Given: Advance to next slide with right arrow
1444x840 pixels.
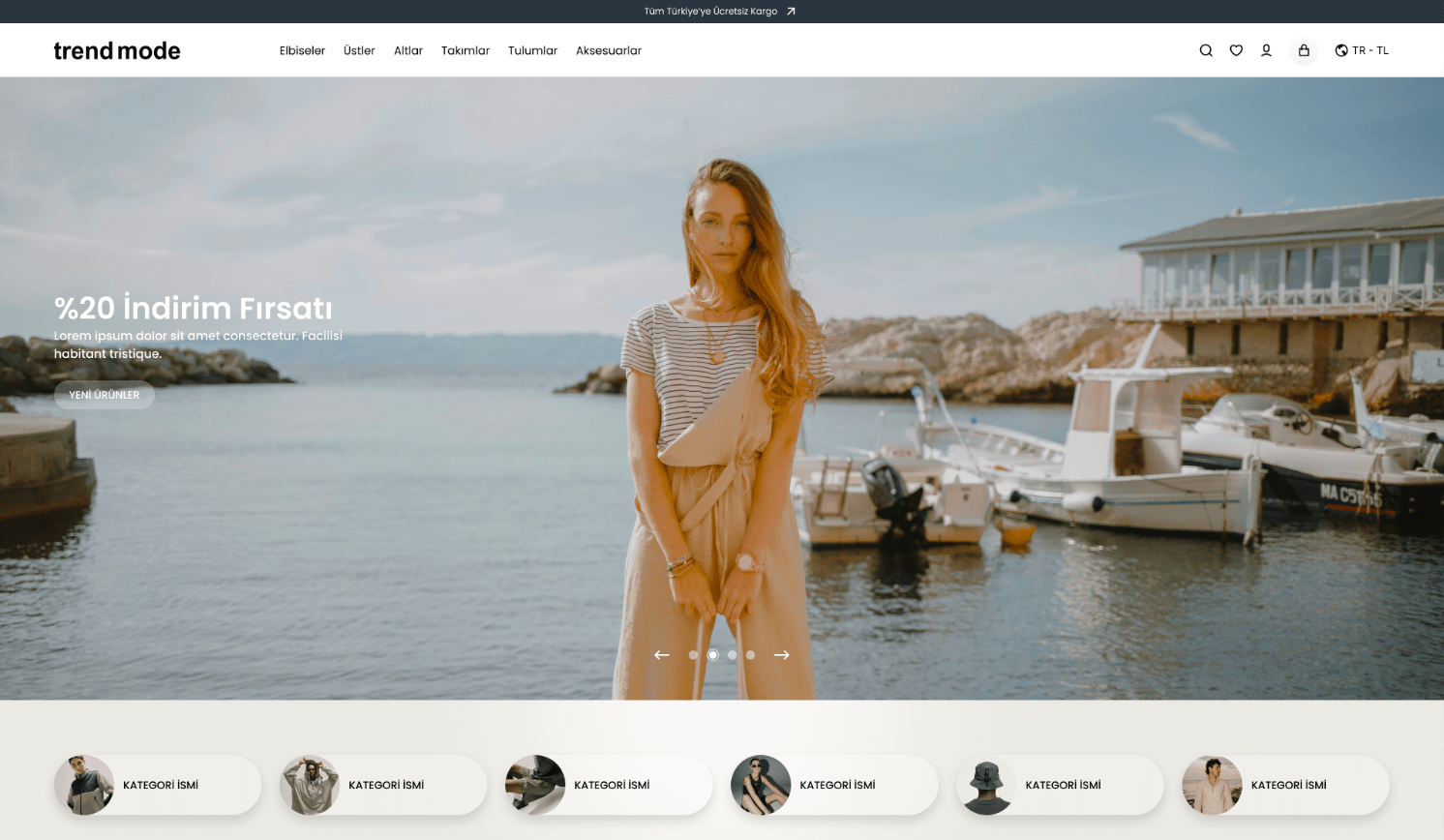Looking at the screenshot, I should coord(782,655).
